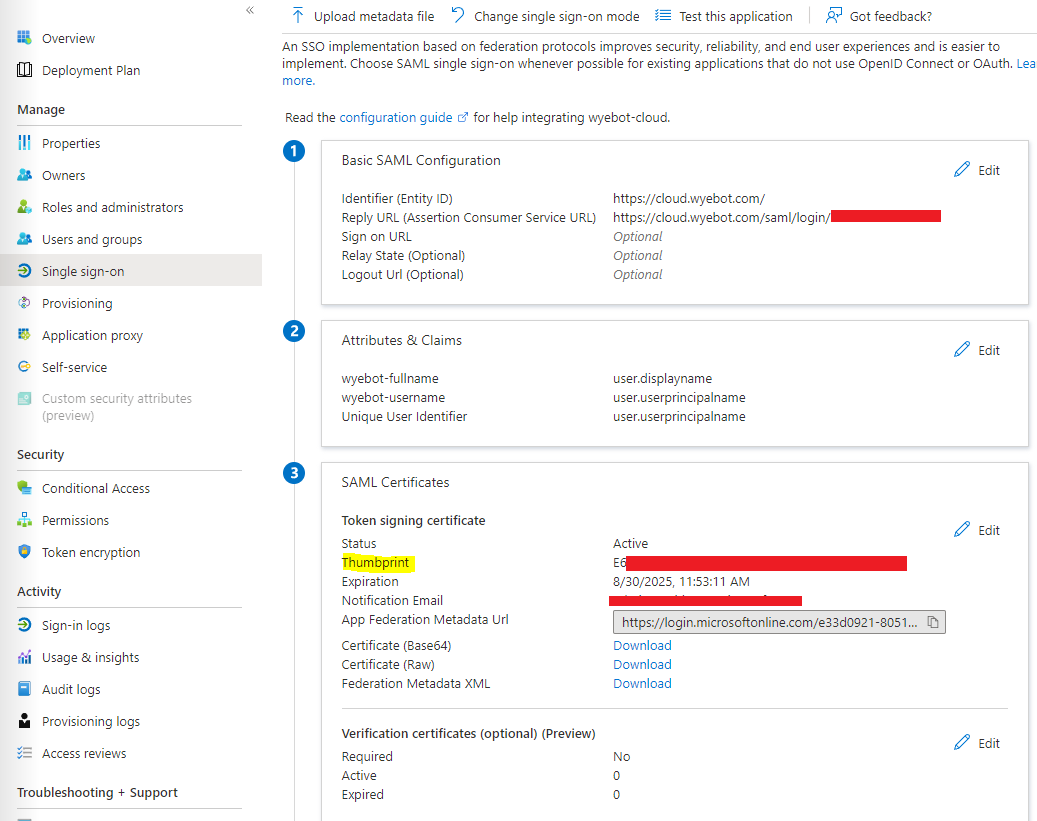Click the Token encryption shield icon

pyautogui.click(x=24, y=552)
